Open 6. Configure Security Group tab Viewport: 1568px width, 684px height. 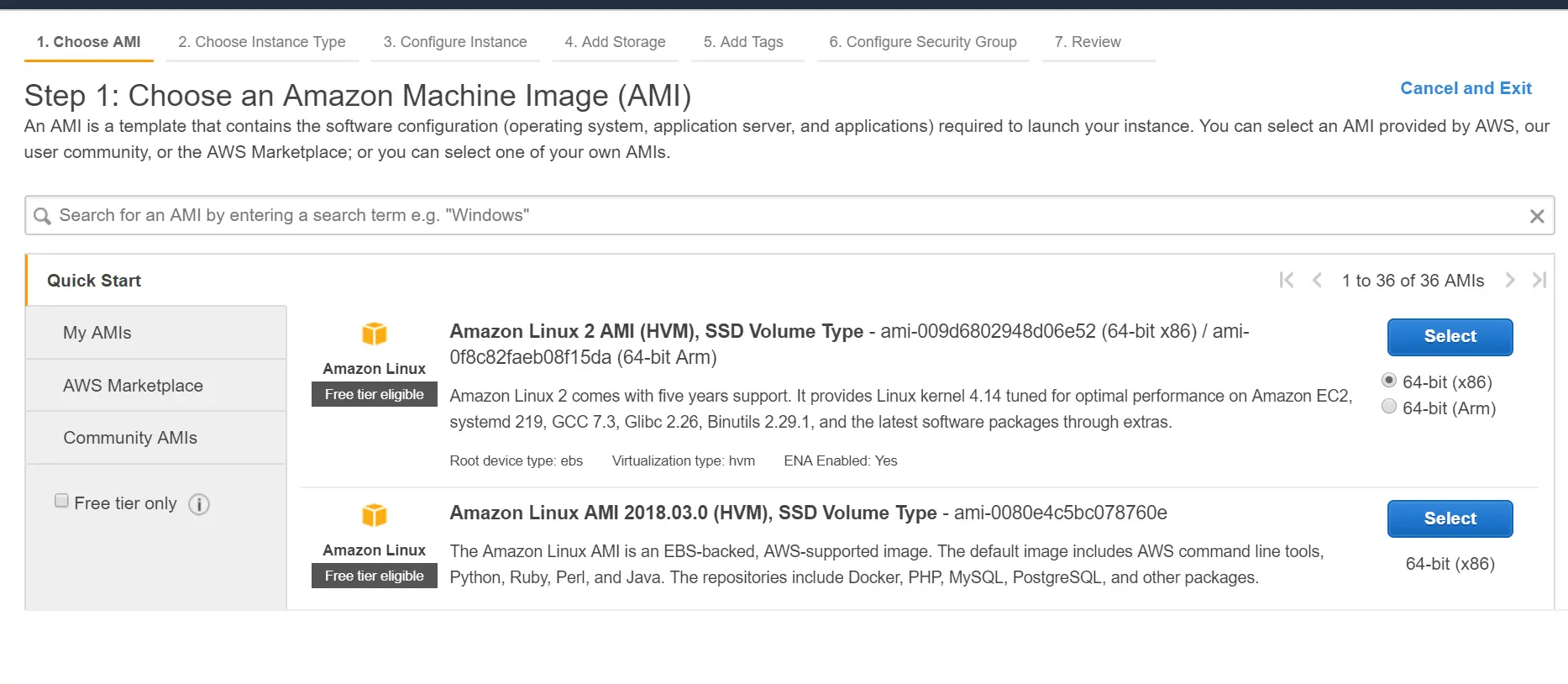pos(923,42)
